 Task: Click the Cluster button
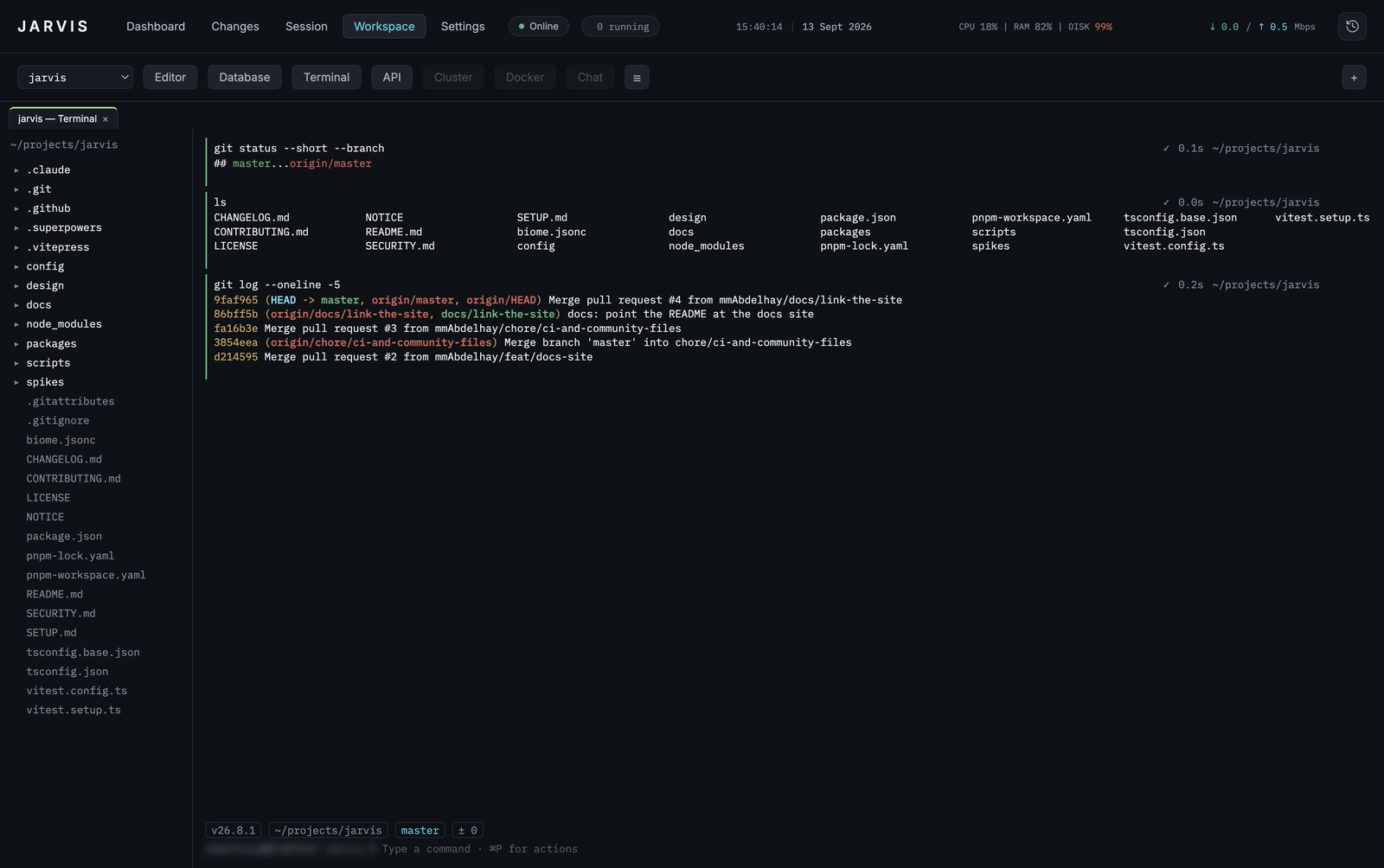tap(453, 78)
